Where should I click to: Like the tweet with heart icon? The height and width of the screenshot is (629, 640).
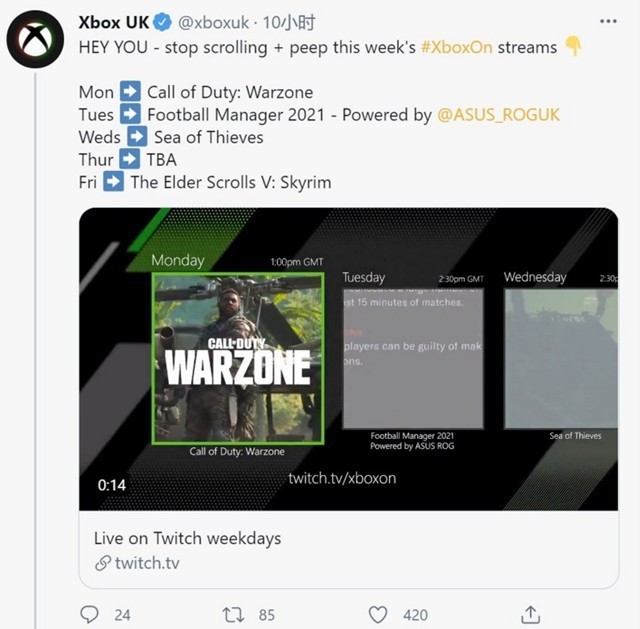coord(378,614)
